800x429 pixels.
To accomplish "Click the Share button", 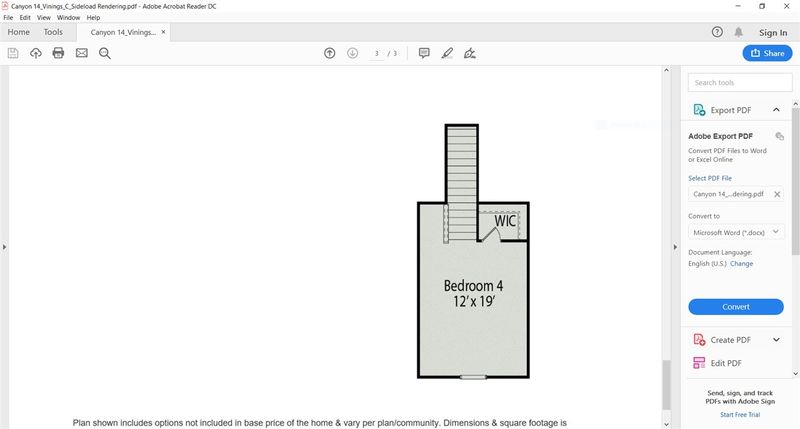I will click(767, 53).
